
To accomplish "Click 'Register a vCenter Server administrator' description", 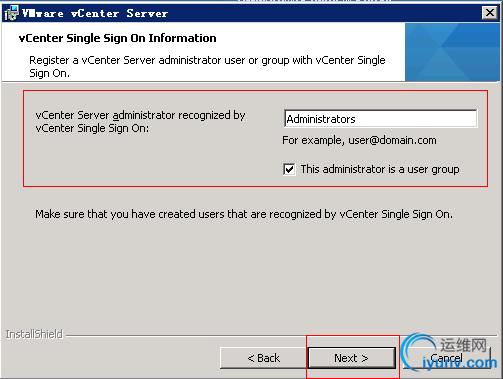I will 207,66.
